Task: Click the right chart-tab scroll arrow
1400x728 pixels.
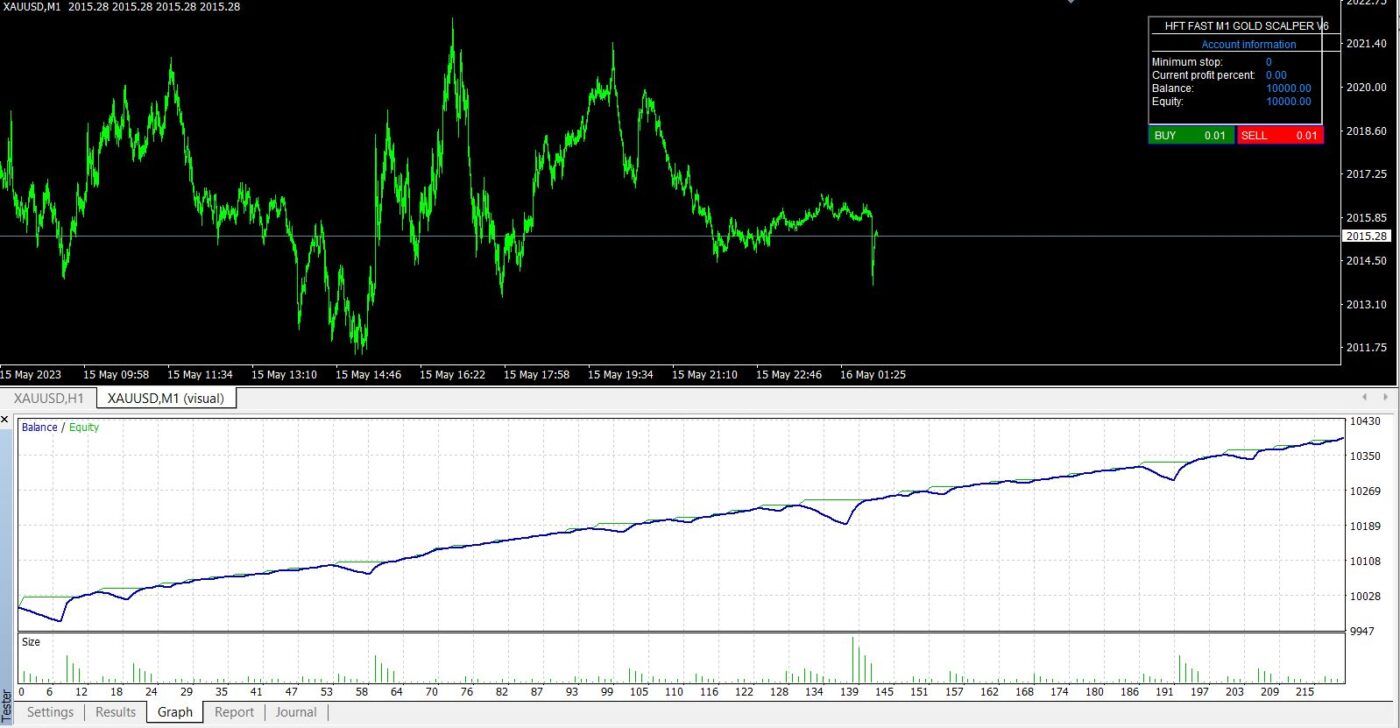Action: [1385, 397]
